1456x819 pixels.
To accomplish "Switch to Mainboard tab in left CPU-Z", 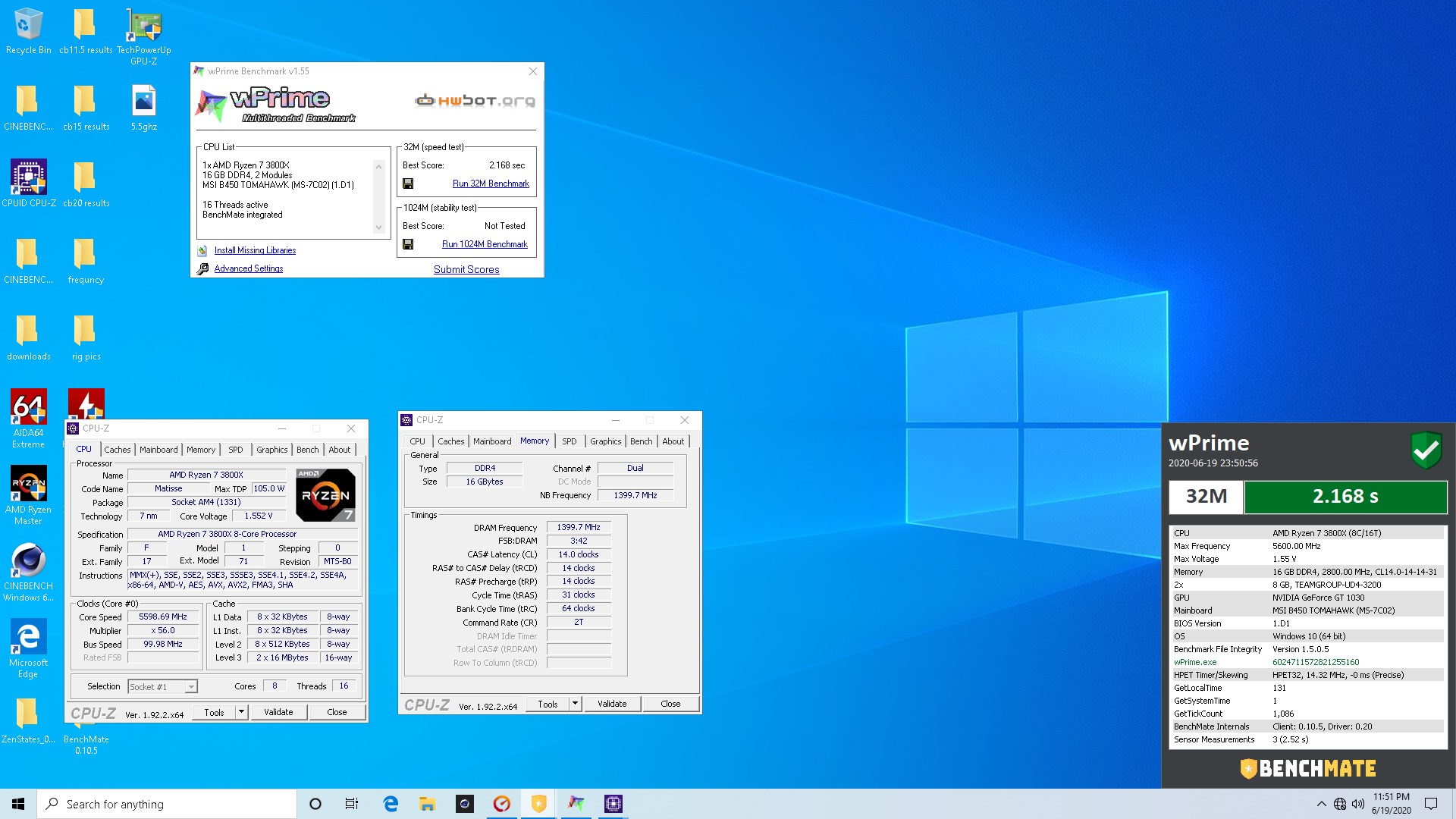I will (x=158, y=450).
